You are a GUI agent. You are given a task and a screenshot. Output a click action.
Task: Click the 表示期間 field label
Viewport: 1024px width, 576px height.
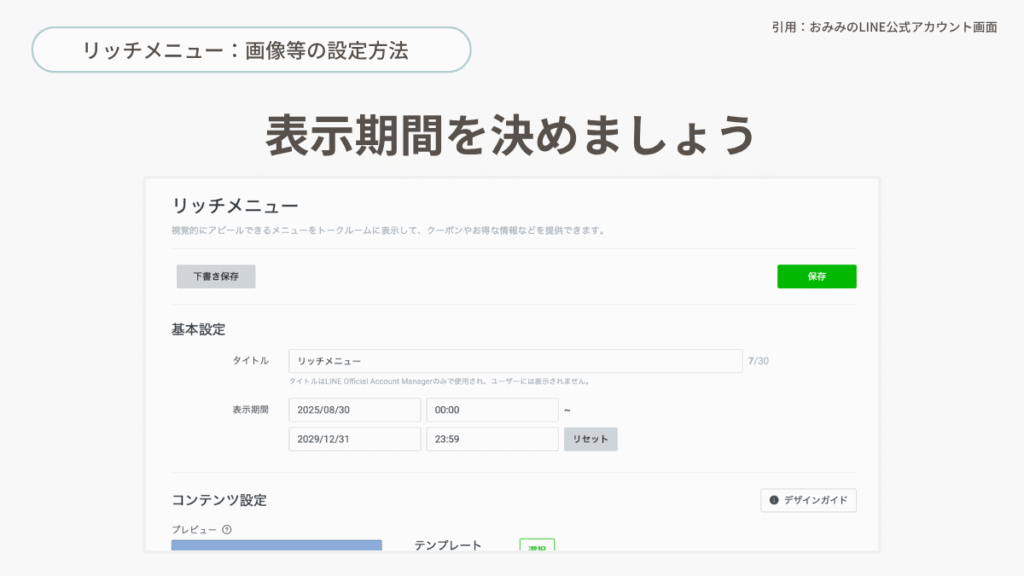pos(250,410)
